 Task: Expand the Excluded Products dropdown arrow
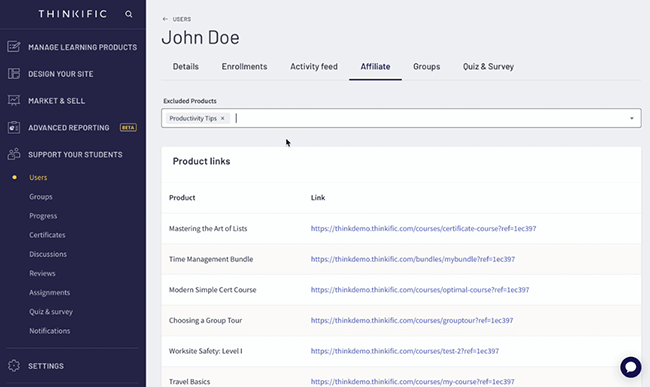click(x=632, y=119)
